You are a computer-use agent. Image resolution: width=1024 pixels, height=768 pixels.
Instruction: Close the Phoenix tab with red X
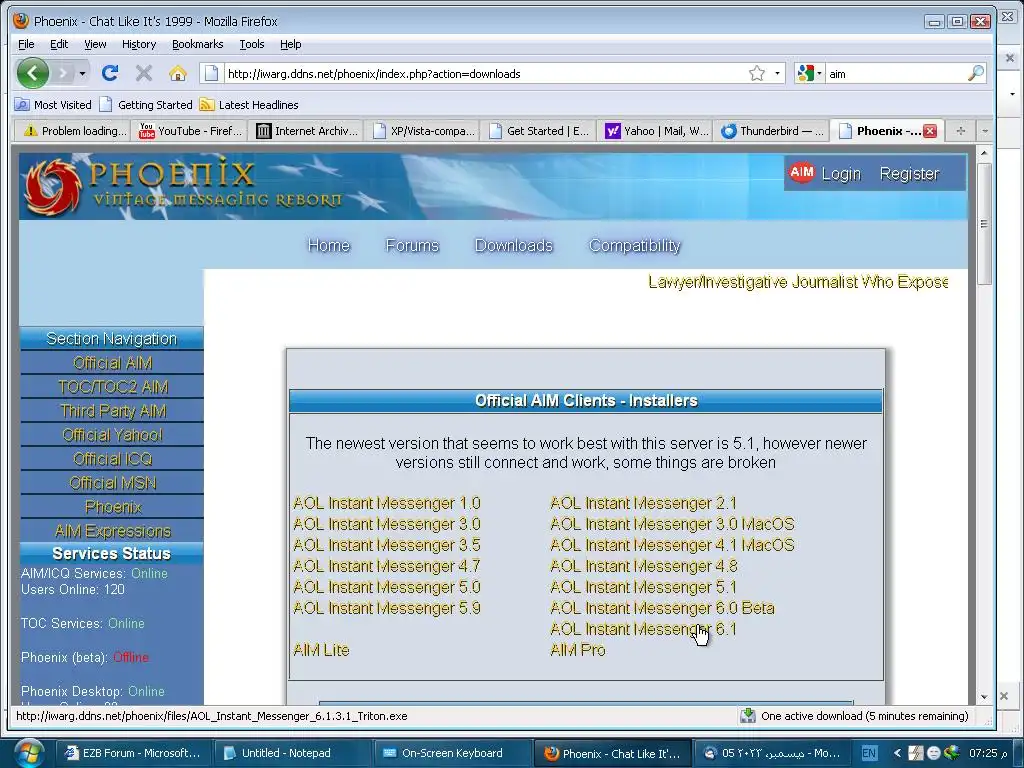[x=930, y=131]
